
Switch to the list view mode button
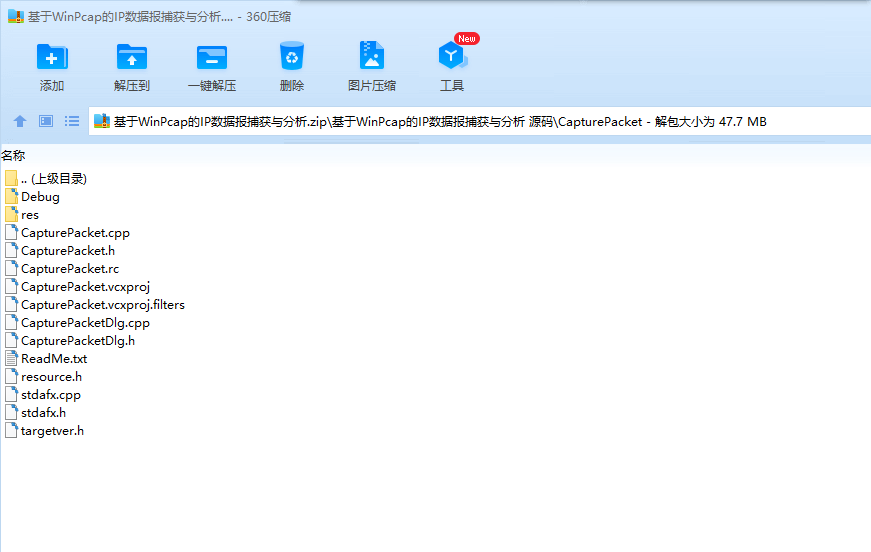[72, 121]
